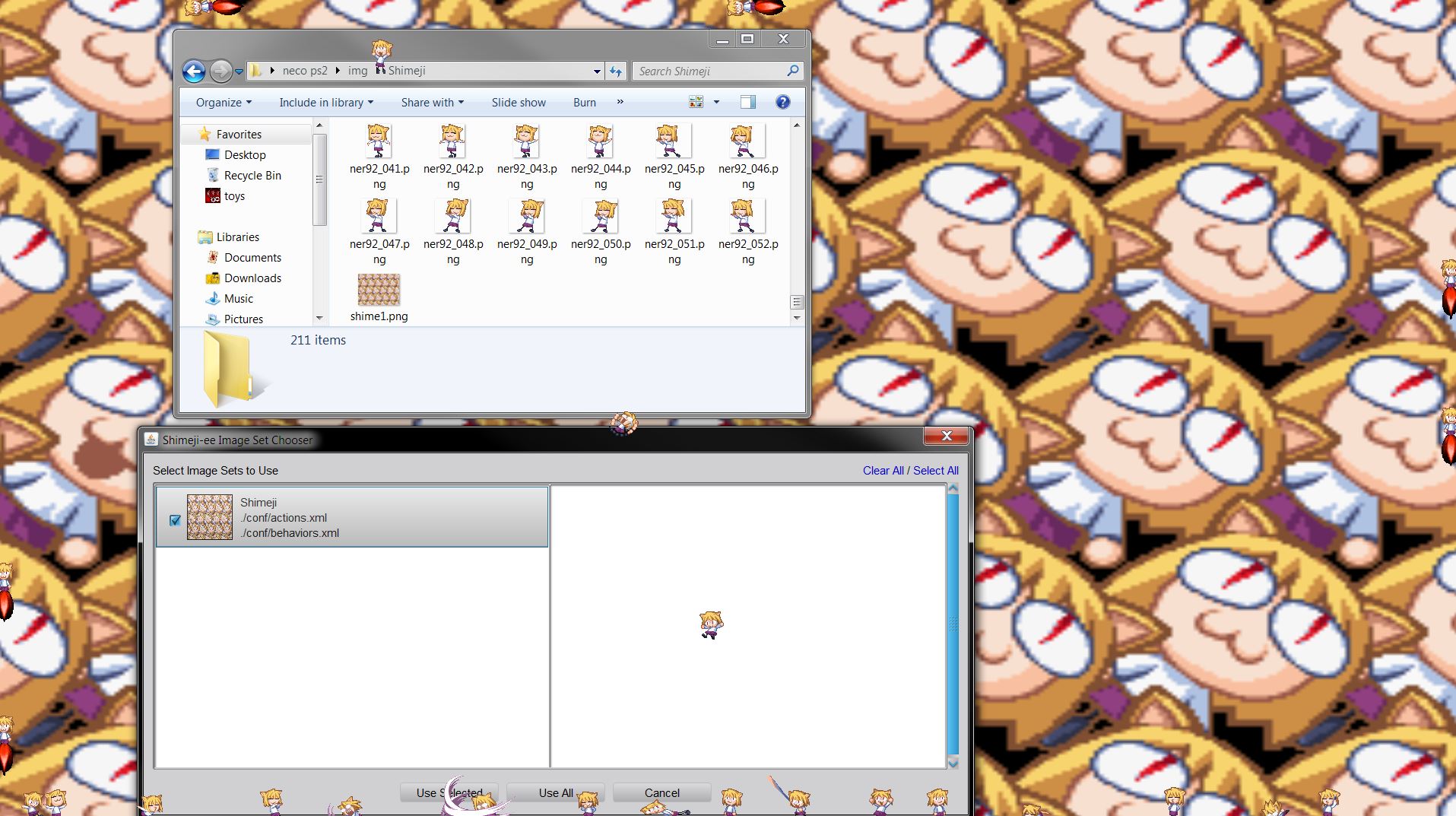Viewport: 1456px width, 816px height.
Task: Select the ner92_052.png file icon
Action: tap(747, 216)
